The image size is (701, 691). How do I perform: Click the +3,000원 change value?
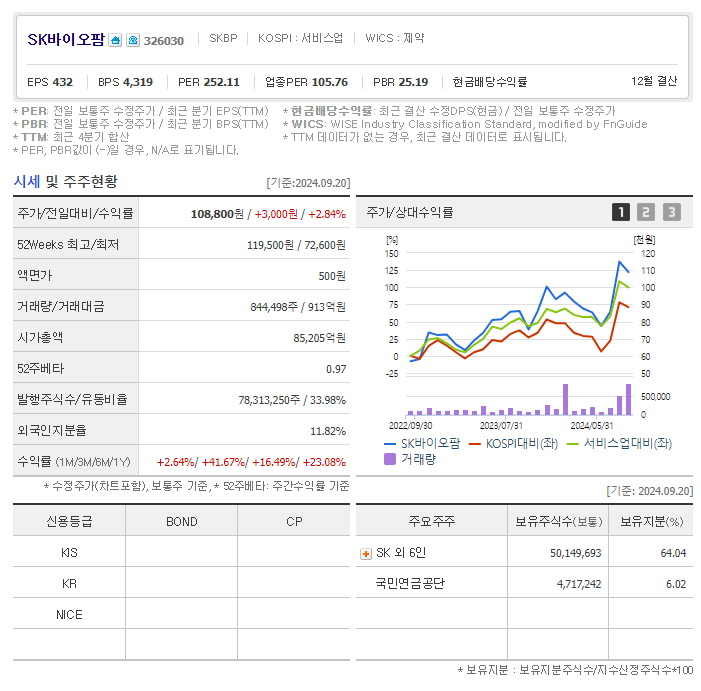(276, 214)
